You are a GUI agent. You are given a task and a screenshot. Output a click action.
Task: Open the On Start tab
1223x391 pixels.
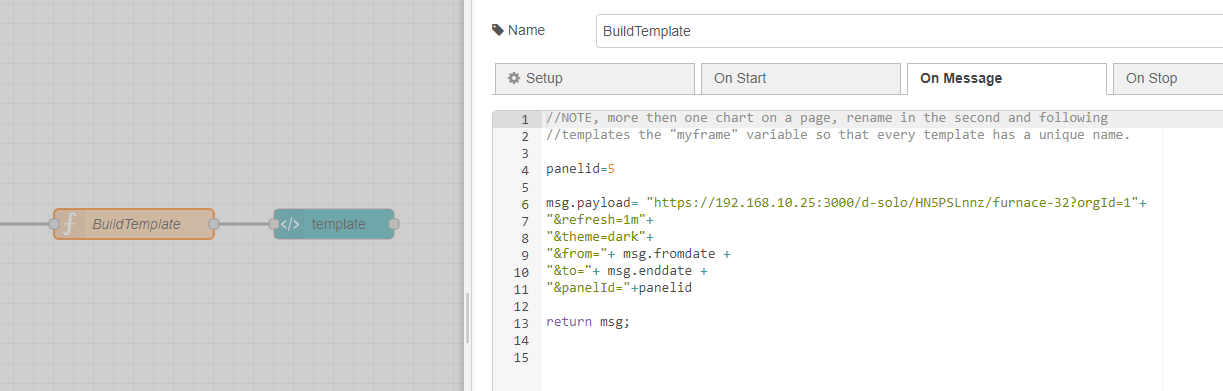tap(800, 78)
